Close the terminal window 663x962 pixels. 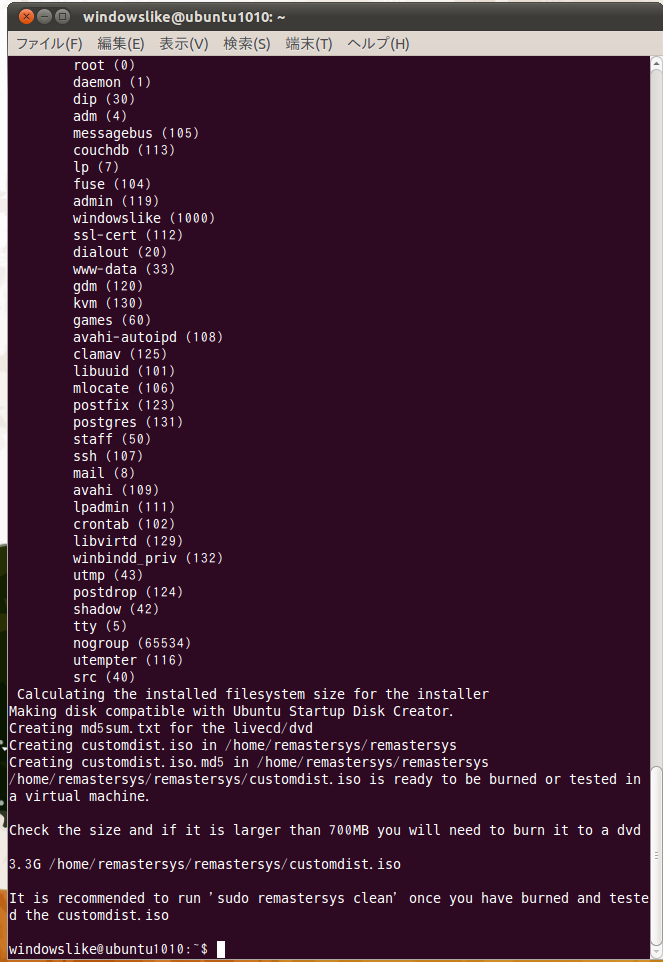(x=25, y=17)
